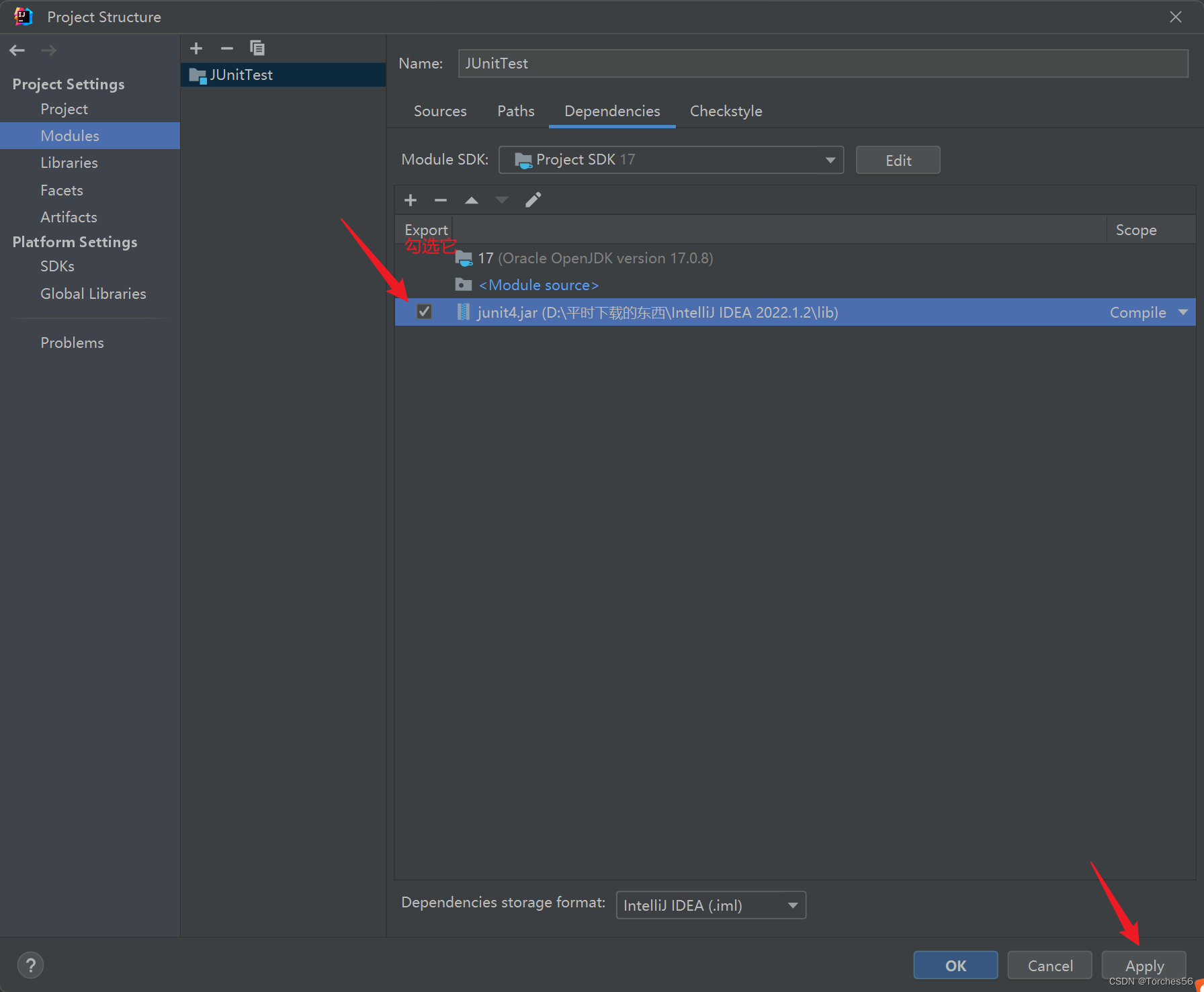
Task: Confirm with the OK button
Action: point(955,966)
